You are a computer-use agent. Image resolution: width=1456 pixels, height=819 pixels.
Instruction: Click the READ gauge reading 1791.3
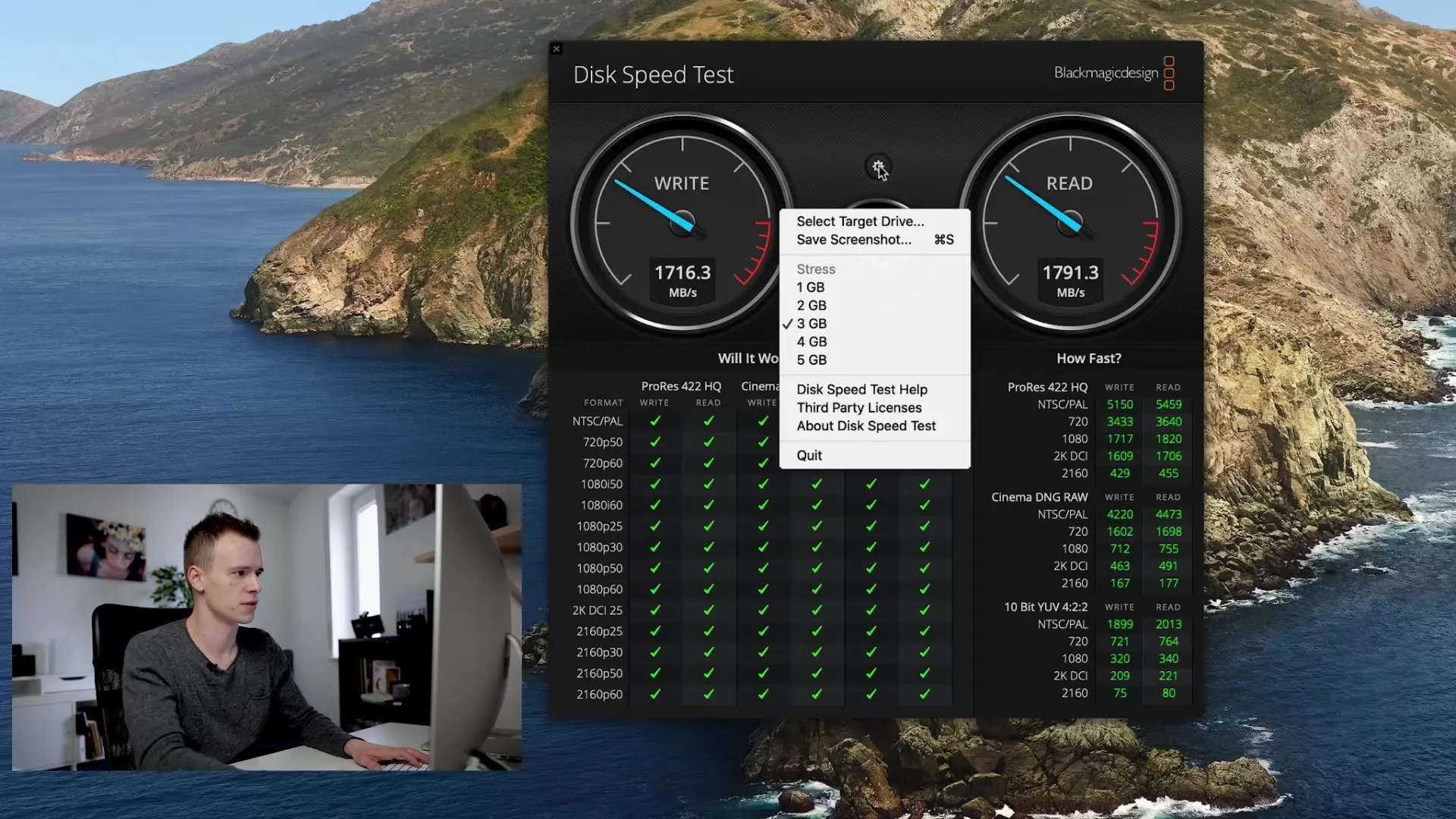[1070, 223]
